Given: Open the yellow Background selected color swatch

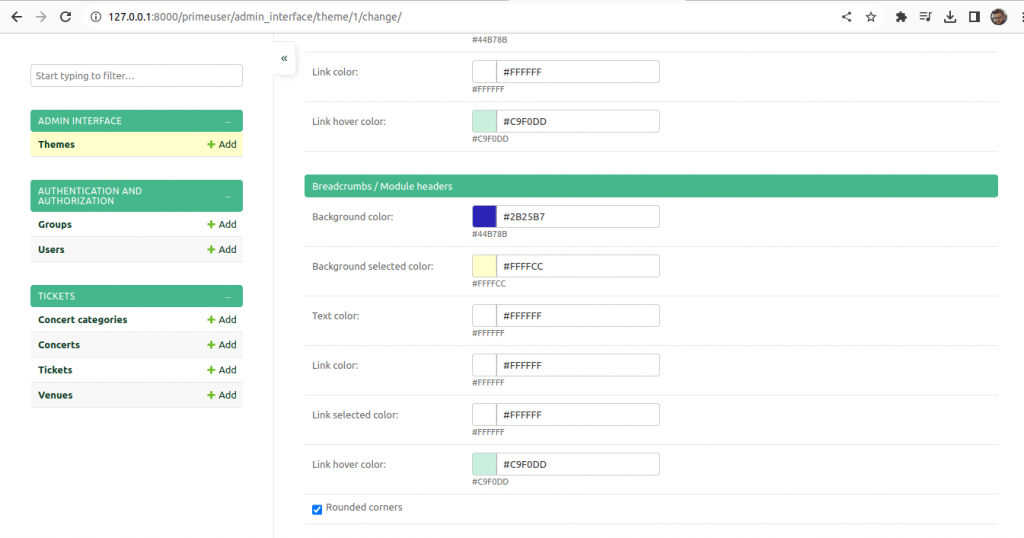Looking at the screenshot, I should pyautogui.click(x=484, y=266).
